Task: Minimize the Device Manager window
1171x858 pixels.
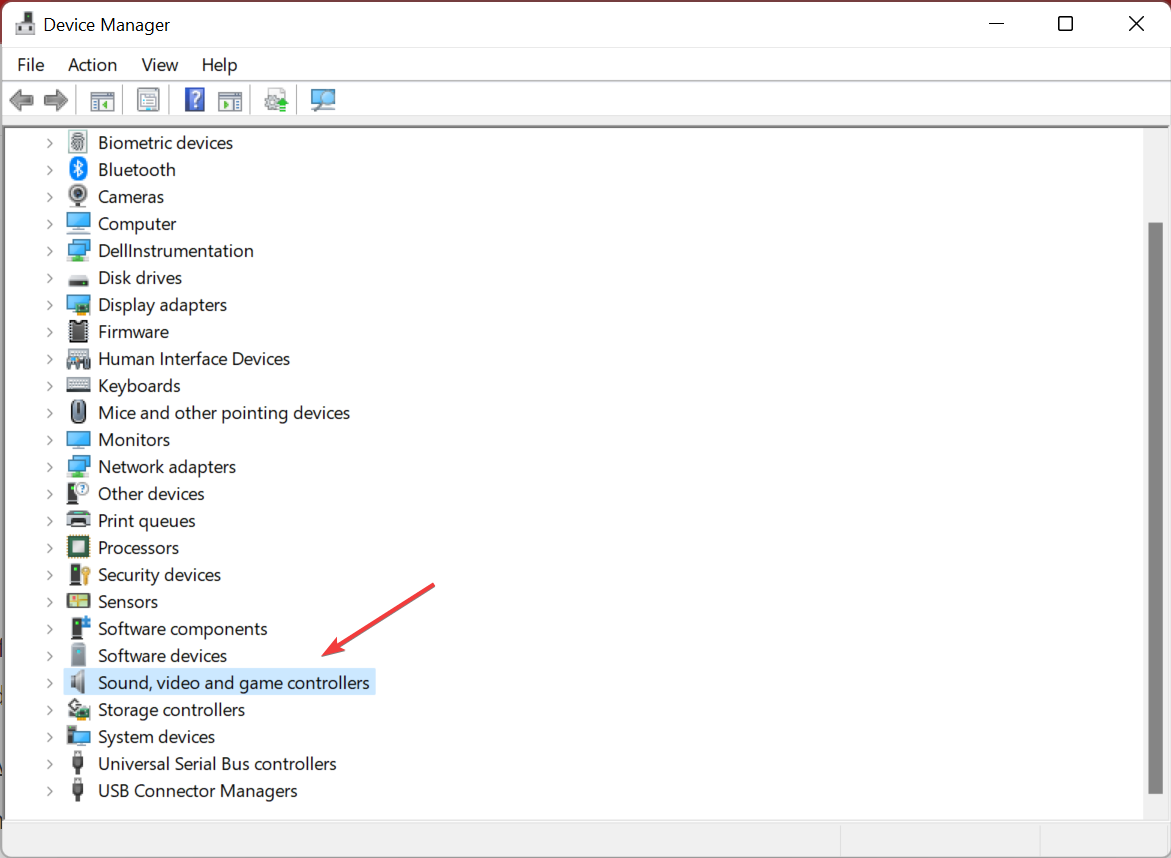Action: click(996, 24)
